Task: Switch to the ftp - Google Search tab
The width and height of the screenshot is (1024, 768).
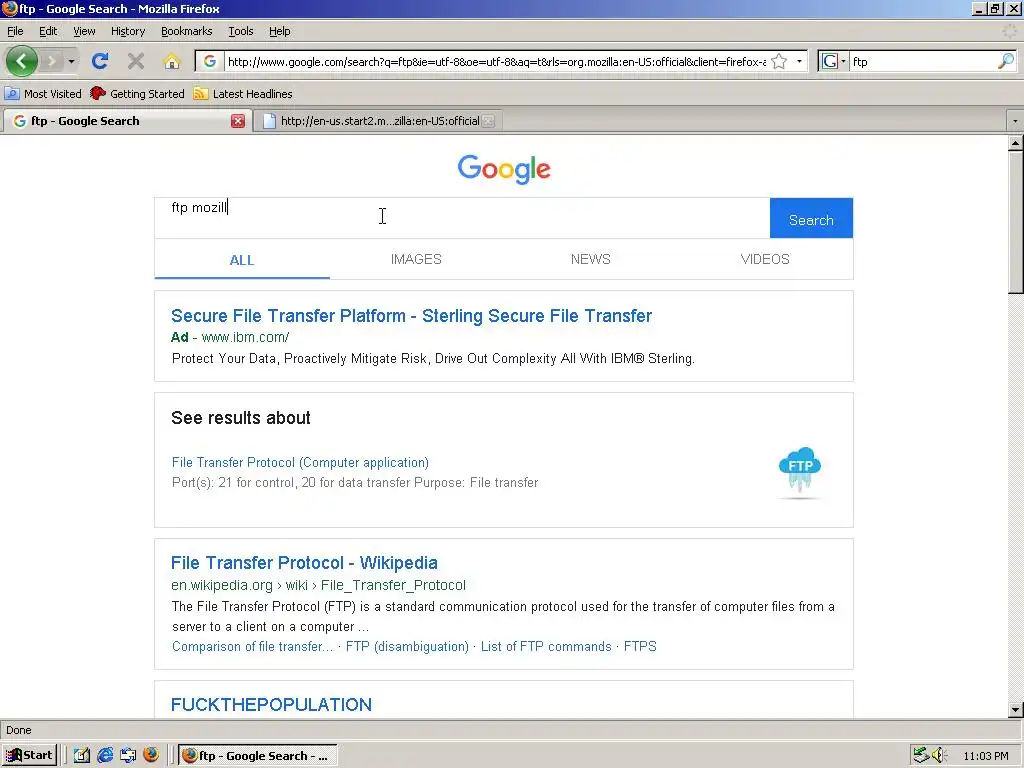Action: point(124,121)
